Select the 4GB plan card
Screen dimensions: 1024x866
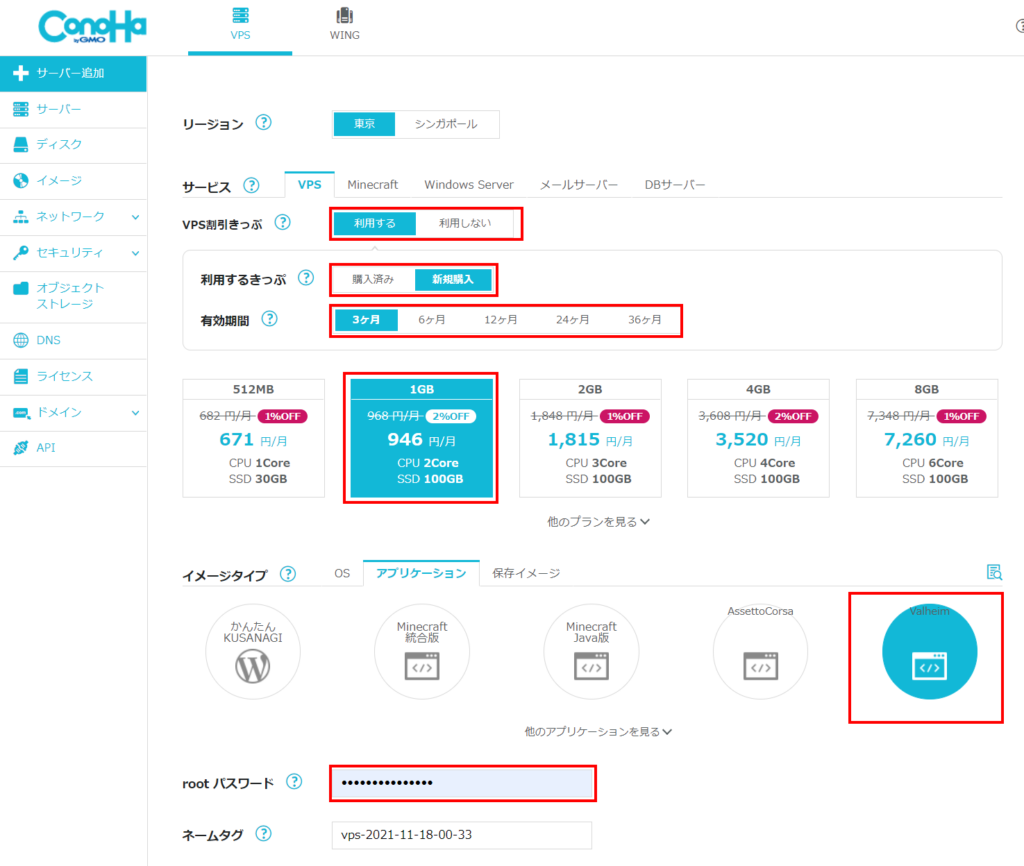(x=758, y=438)
